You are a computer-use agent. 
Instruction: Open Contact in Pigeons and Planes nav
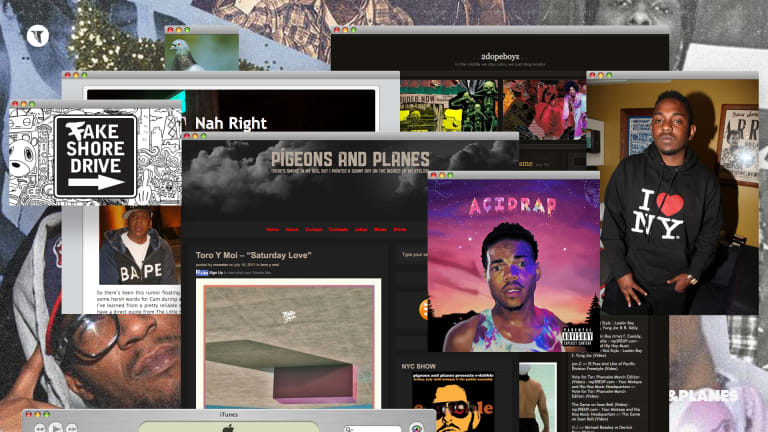pos(313,229)
